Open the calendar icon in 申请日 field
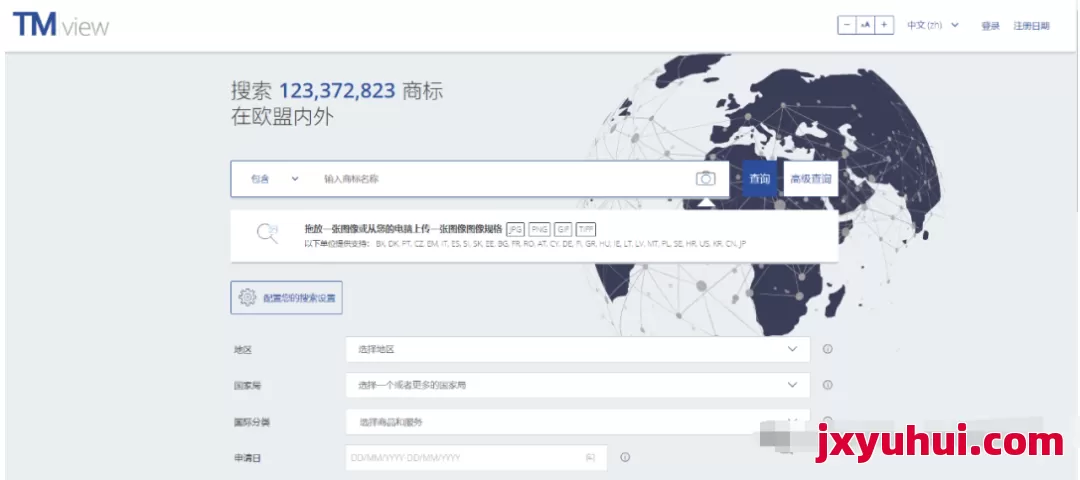The height and width of the screenshot is (480, 1080). (x=590, y=457)
